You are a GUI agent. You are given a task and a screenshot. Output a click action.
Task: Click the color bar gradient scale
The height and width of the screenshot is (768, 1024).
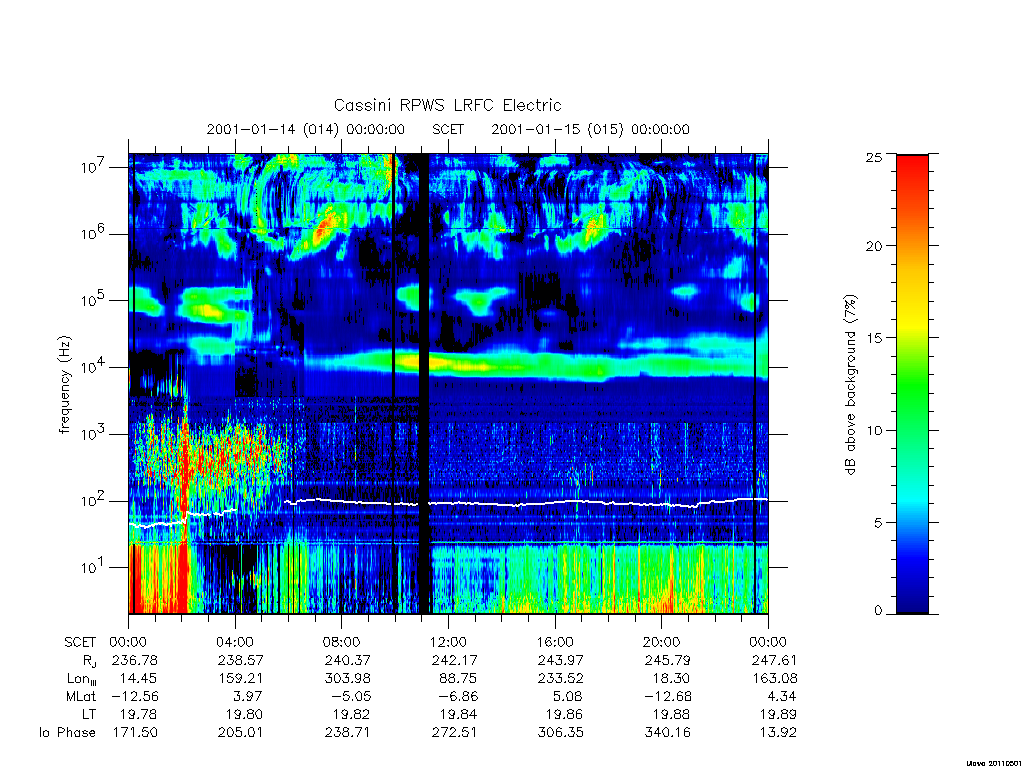[x=912, y=384]
